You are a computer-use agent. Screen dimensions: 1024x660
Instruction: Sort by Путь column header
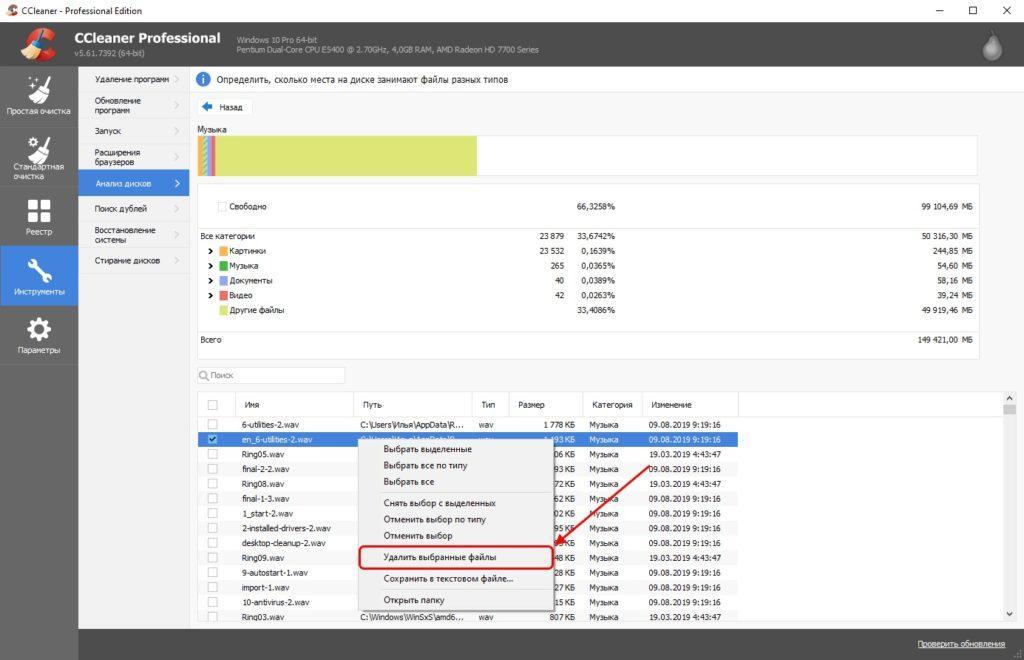pos(413,405)
